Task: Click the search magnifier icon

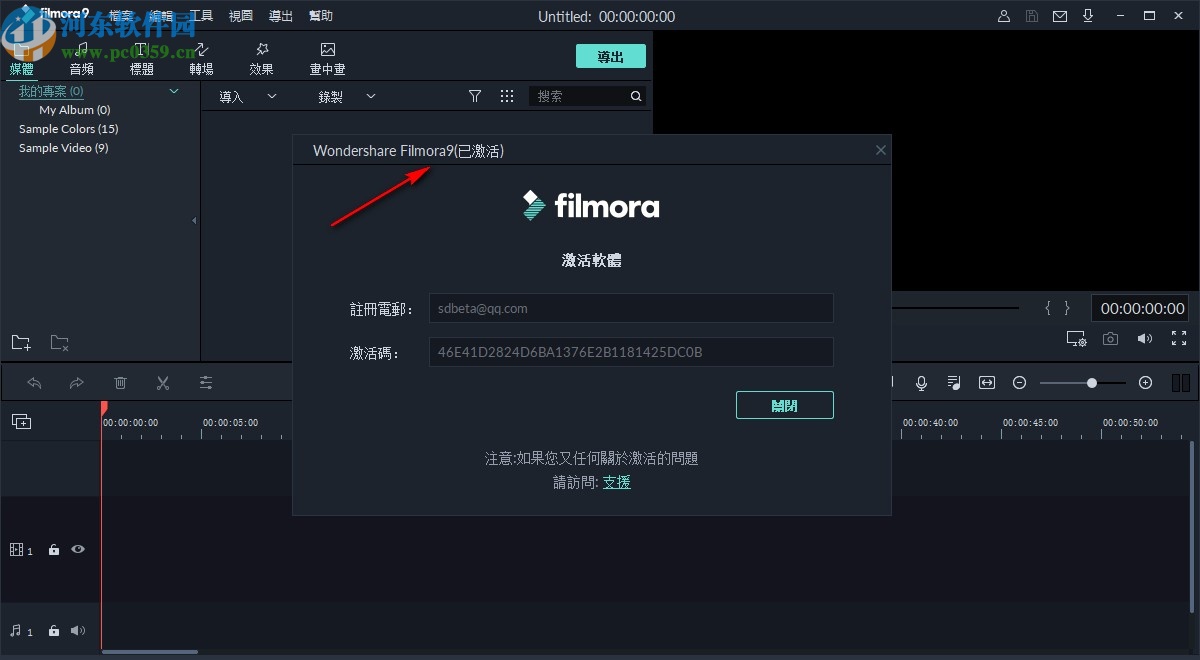Action: coord(636,96)
